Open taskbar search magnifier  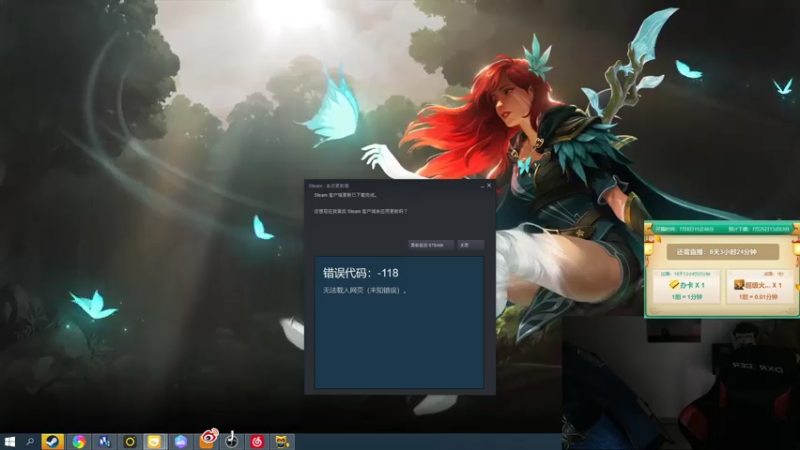[30, 441]
